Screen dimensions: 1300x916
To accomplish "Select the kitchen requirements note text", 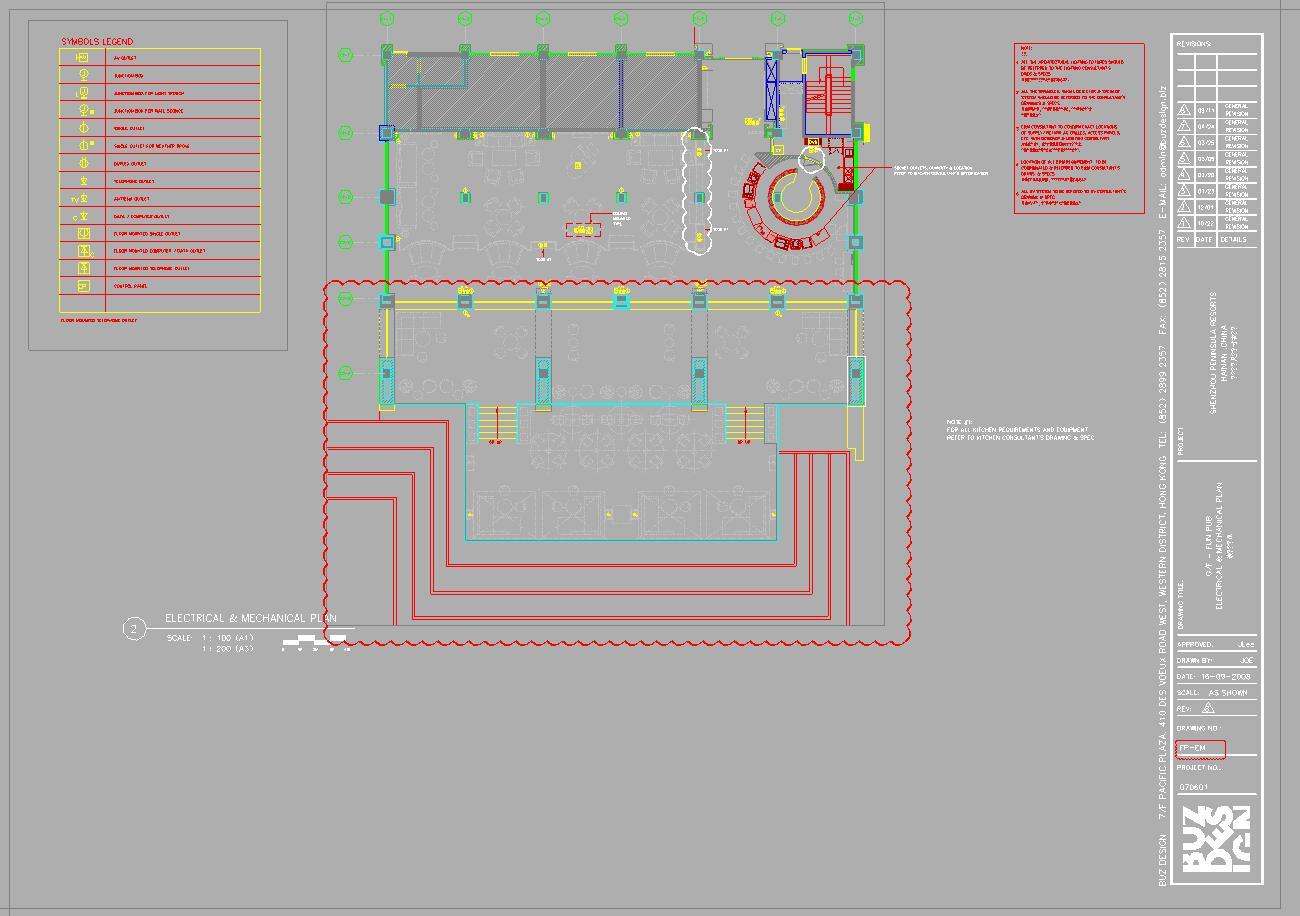I will [1020, 430].
